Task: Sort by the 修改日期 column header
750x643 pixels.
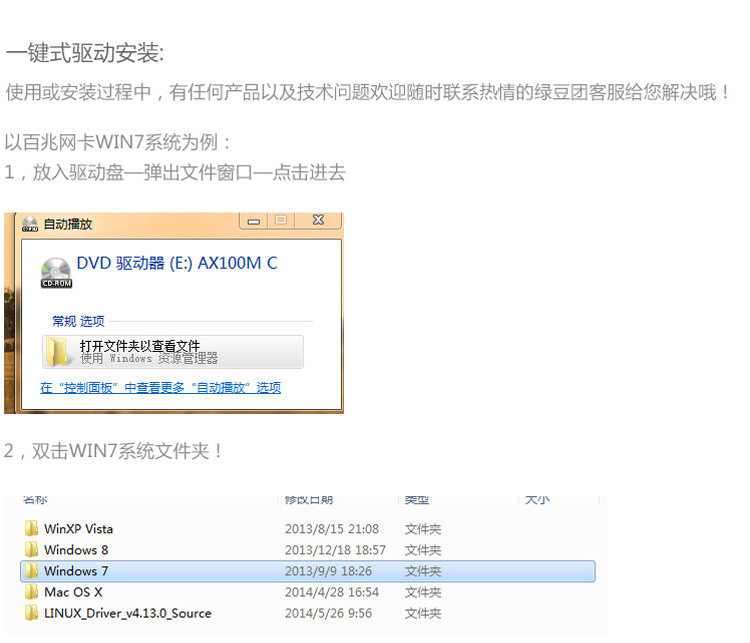Action: (x=309, y=499)
